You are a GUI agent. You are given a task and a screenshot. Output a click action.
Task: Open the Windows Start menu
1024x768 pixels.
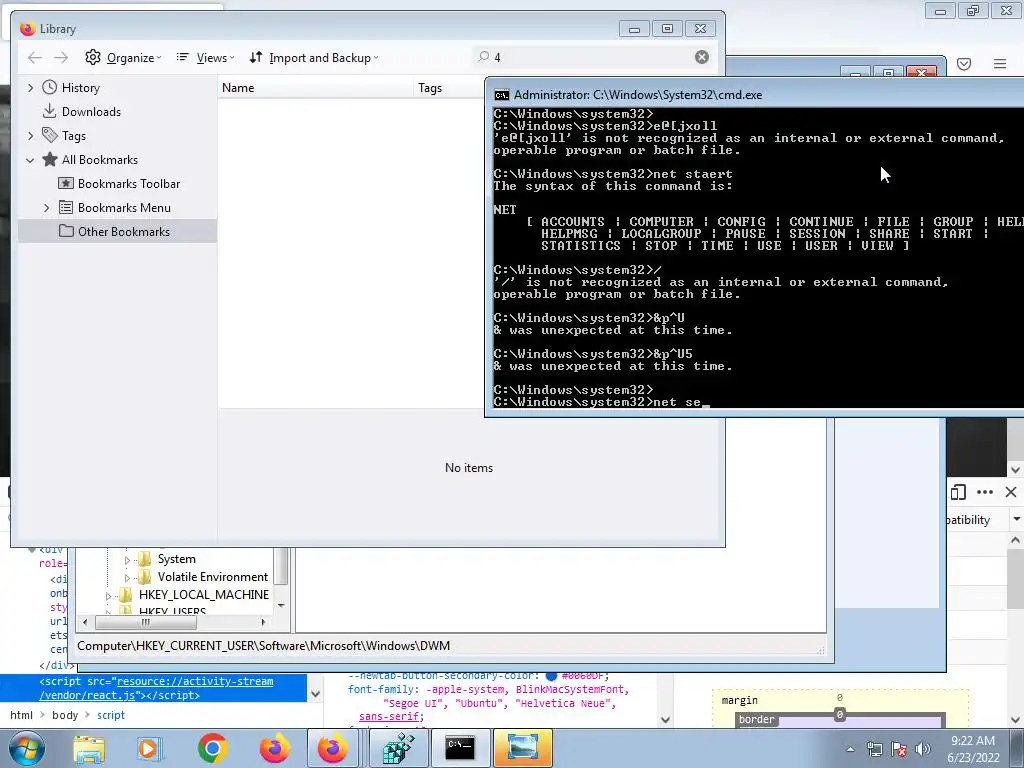26,748
